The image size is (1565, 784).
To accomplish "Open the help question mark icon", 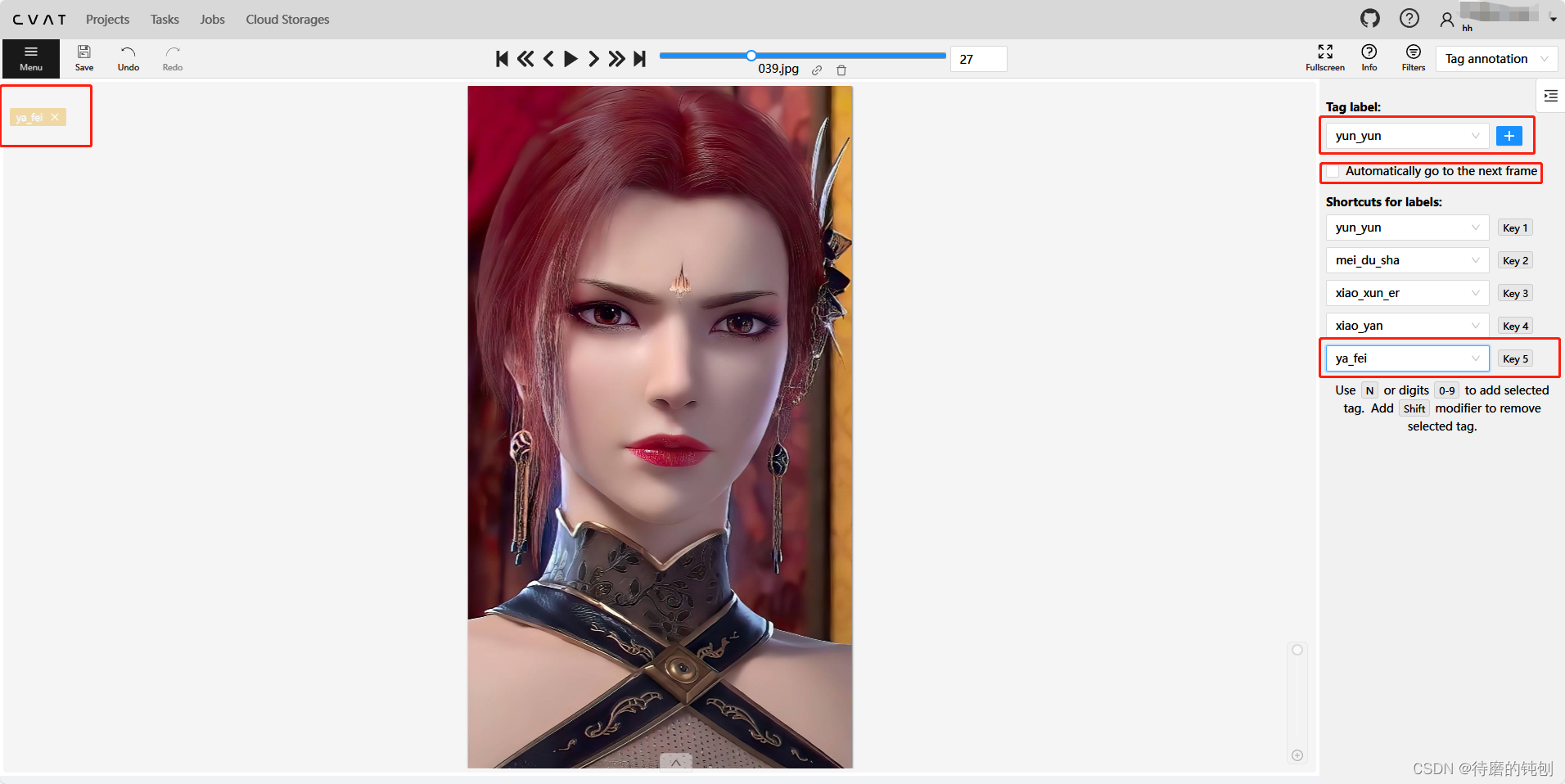I will 1409,18.
